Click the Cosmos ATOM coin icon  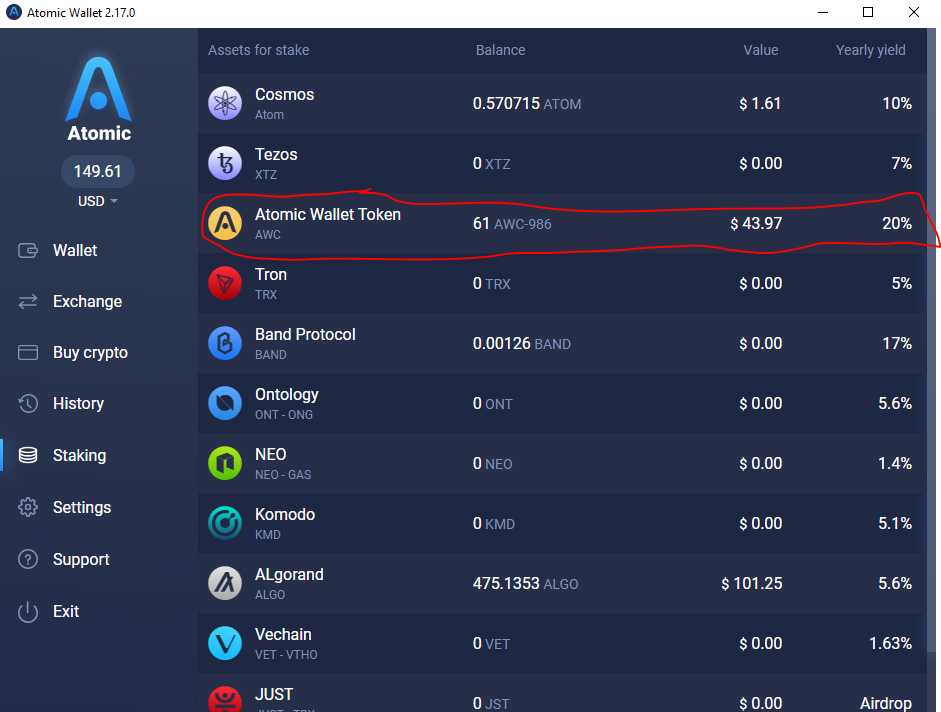point(225,103)
